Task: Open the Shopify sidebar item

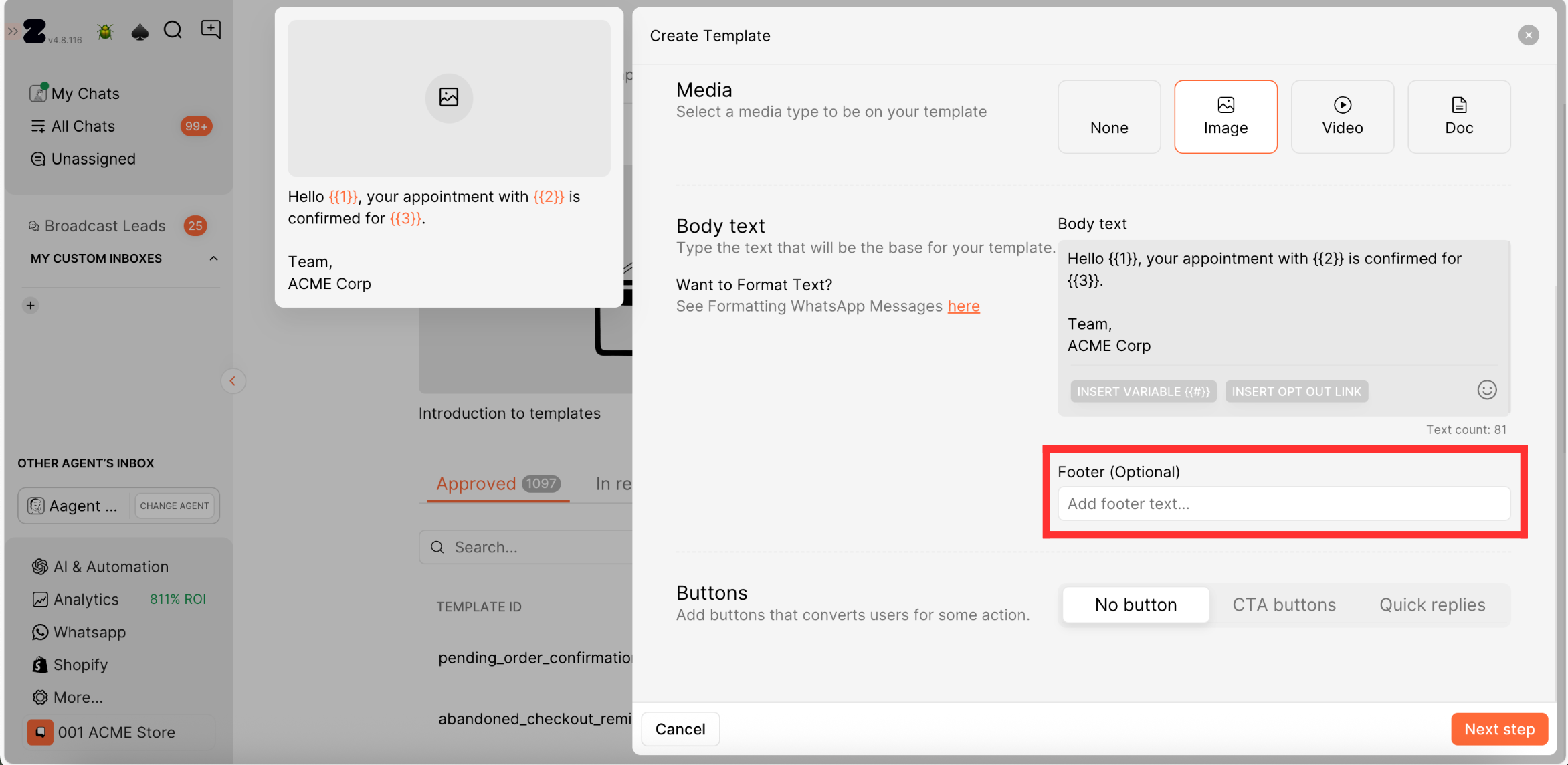Action: pos(80,665)
